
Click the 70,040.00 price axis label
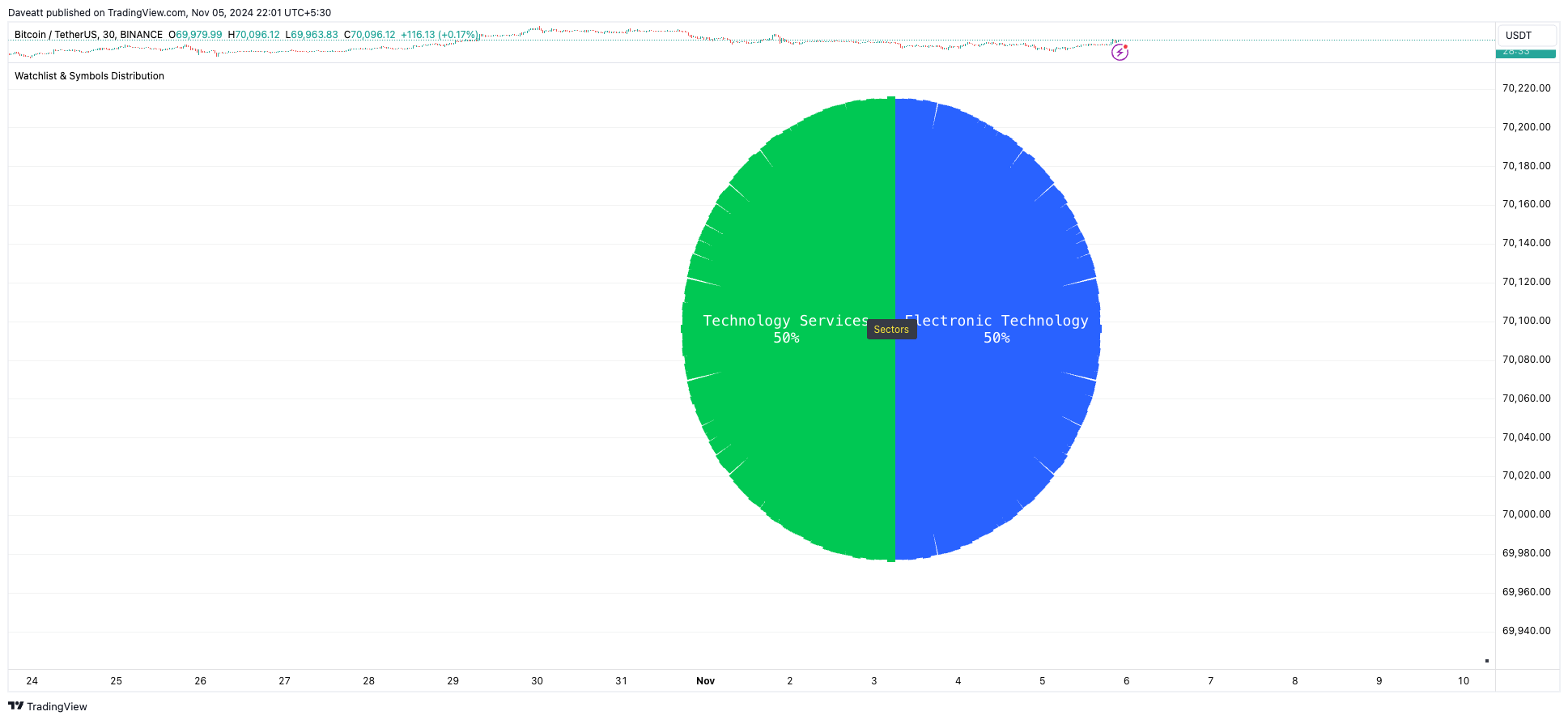pos(1526,437)
